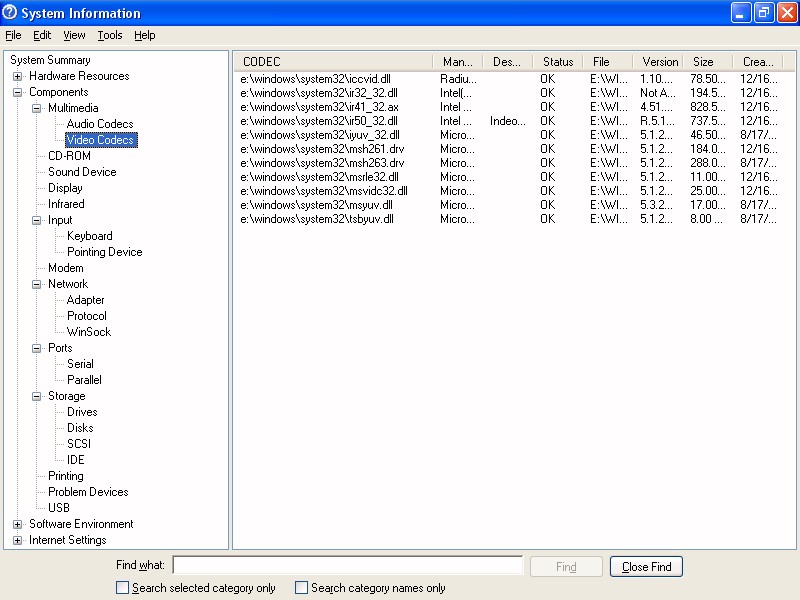The width and height of the screenshot is (800, 600).
Task: Select Problem Devices in the tree
Action: click(88, 492)
